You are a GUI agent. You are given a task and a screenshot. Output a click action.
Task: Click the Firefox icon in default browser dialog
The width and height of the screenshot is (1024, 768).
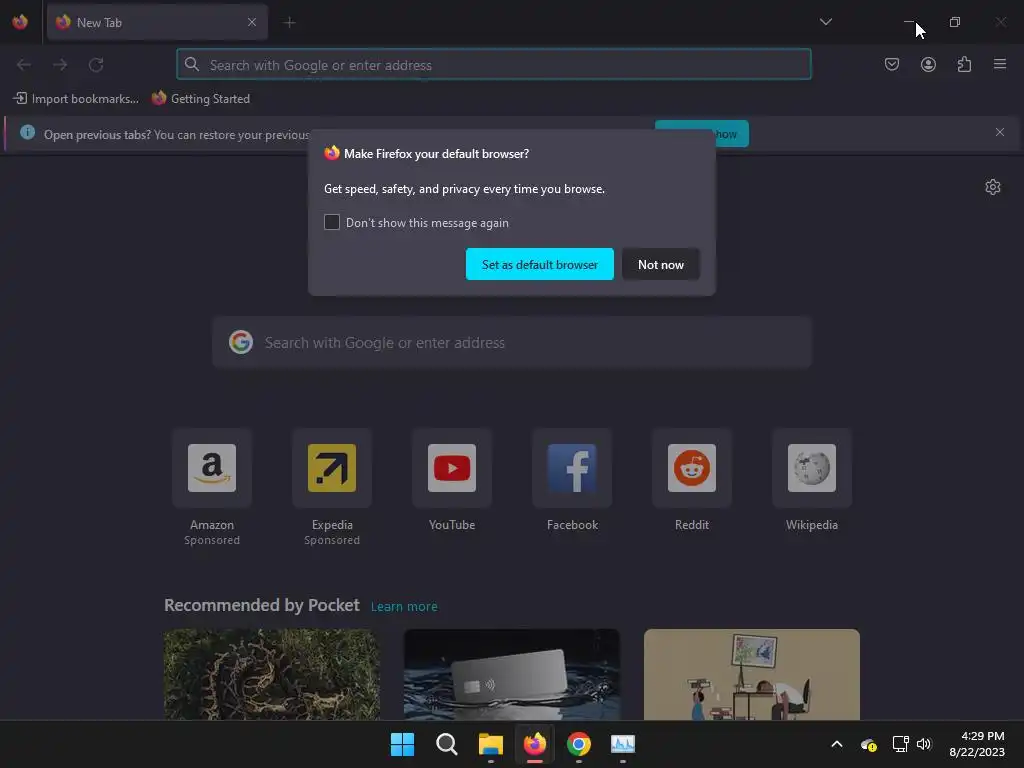click(332, 153)
